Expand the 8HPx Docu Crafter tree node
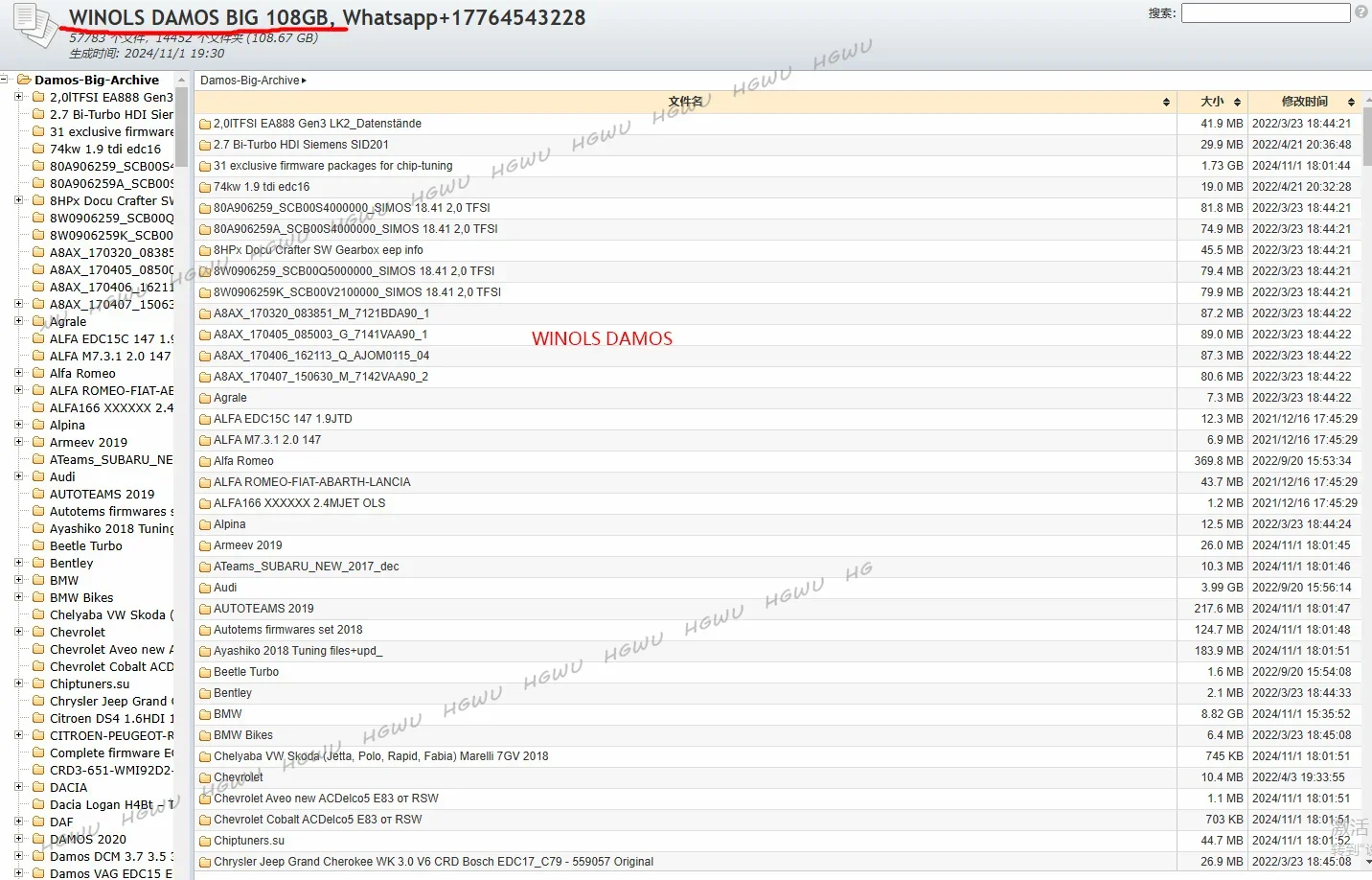This screenshot has height=880, width=1372. point(18,199)
